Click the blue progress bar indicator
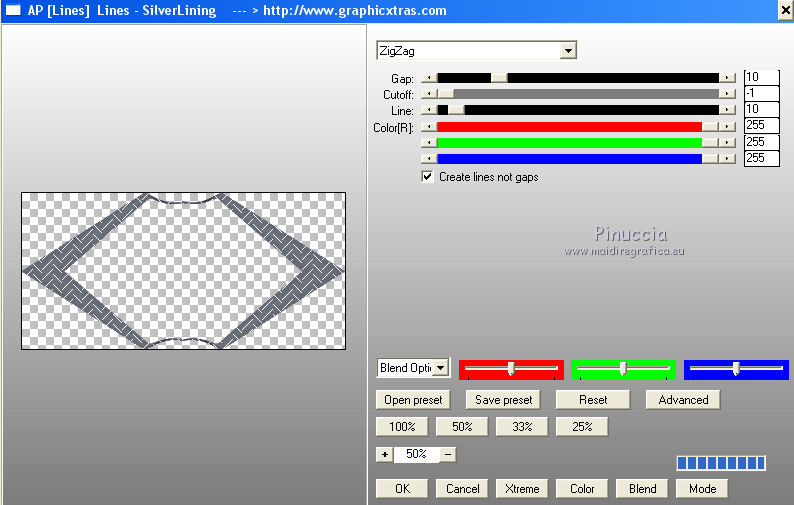This screenshot has height=505, width=794. pyautogui.click(x=721, y=462)
